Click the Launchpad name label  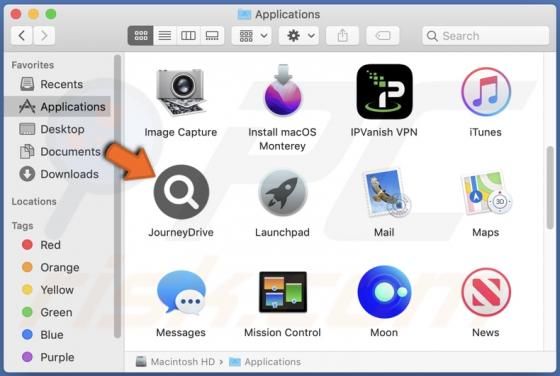282,232
